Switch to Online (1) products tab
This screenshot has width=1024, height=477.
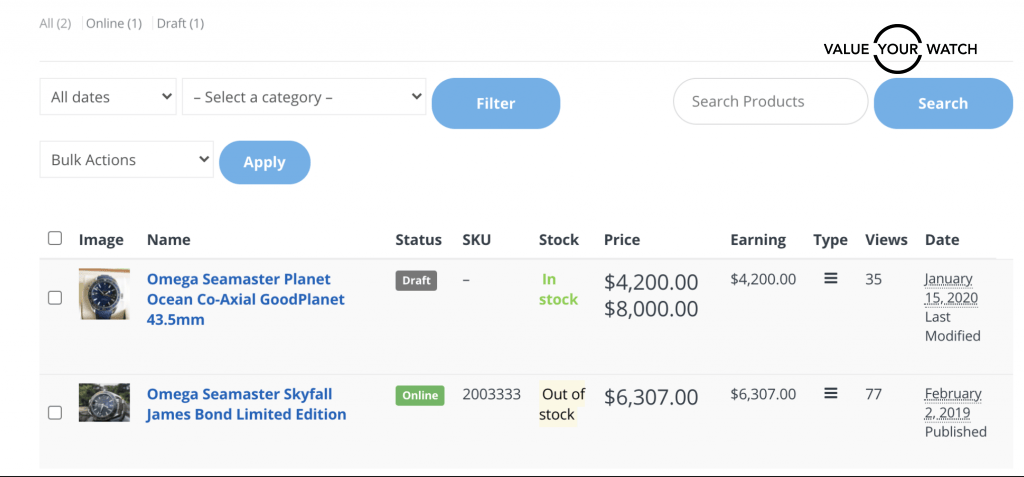pos(114,23)
